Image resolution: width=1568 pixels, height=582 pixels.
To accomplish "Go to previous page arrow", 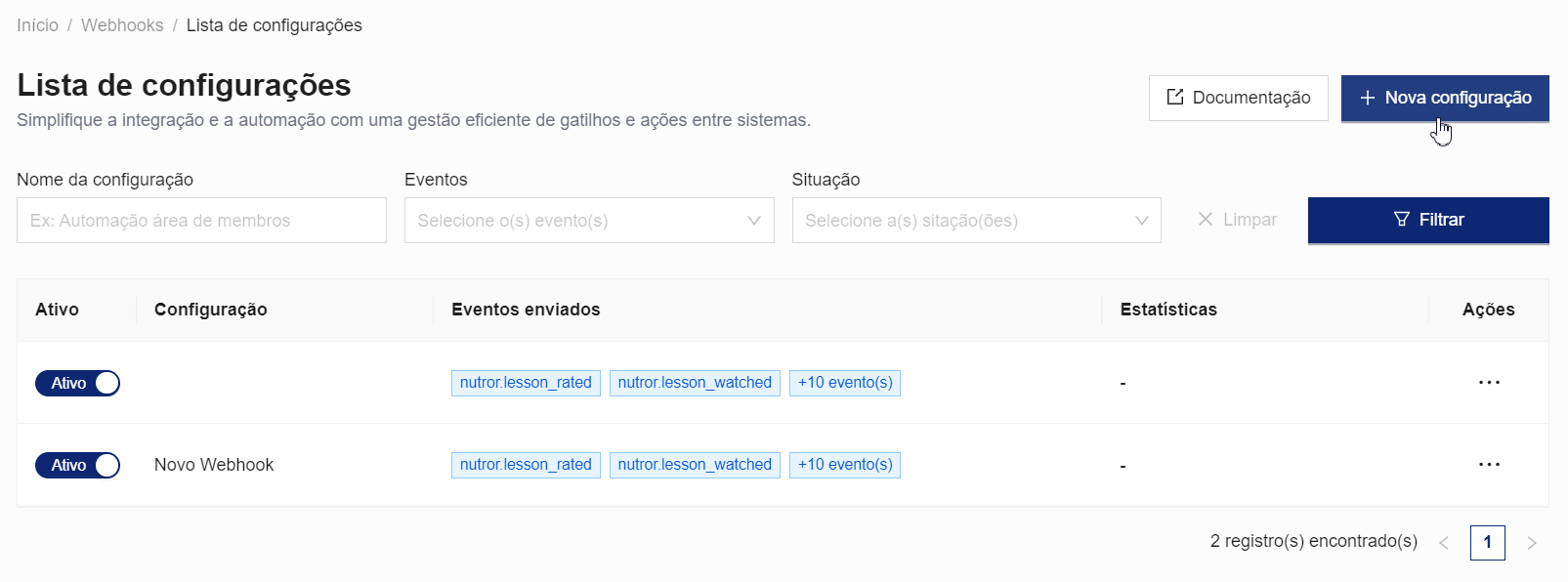I will pos(1443,543).
